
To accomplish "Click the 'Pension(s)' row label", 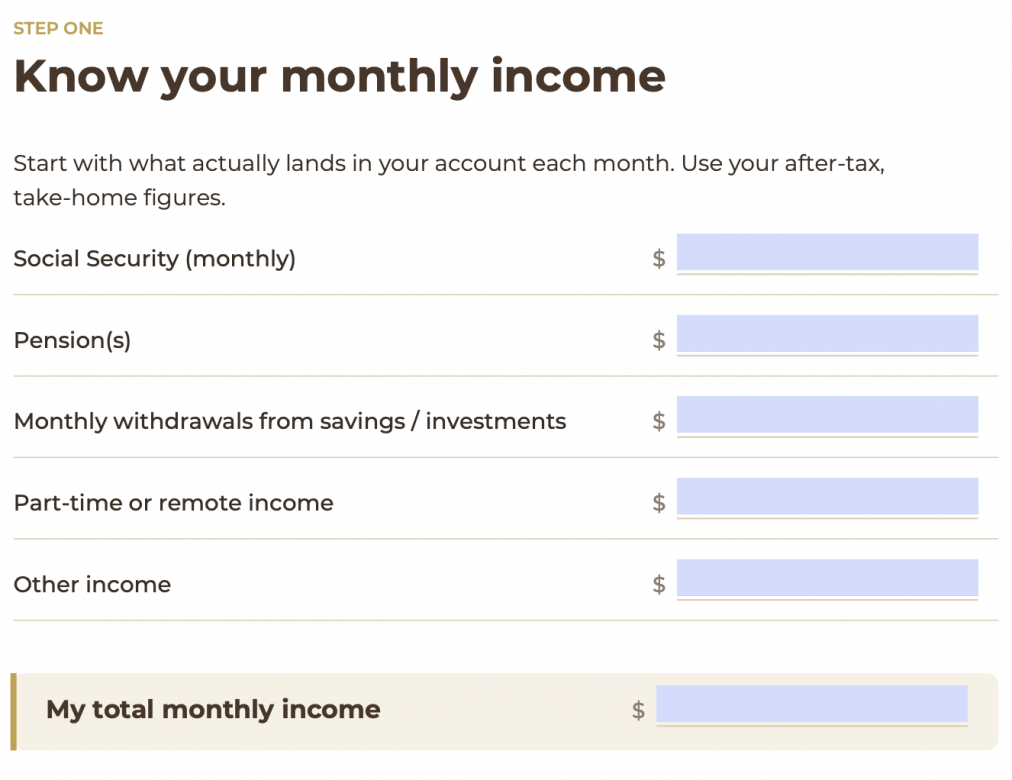I will click(72, 340).
